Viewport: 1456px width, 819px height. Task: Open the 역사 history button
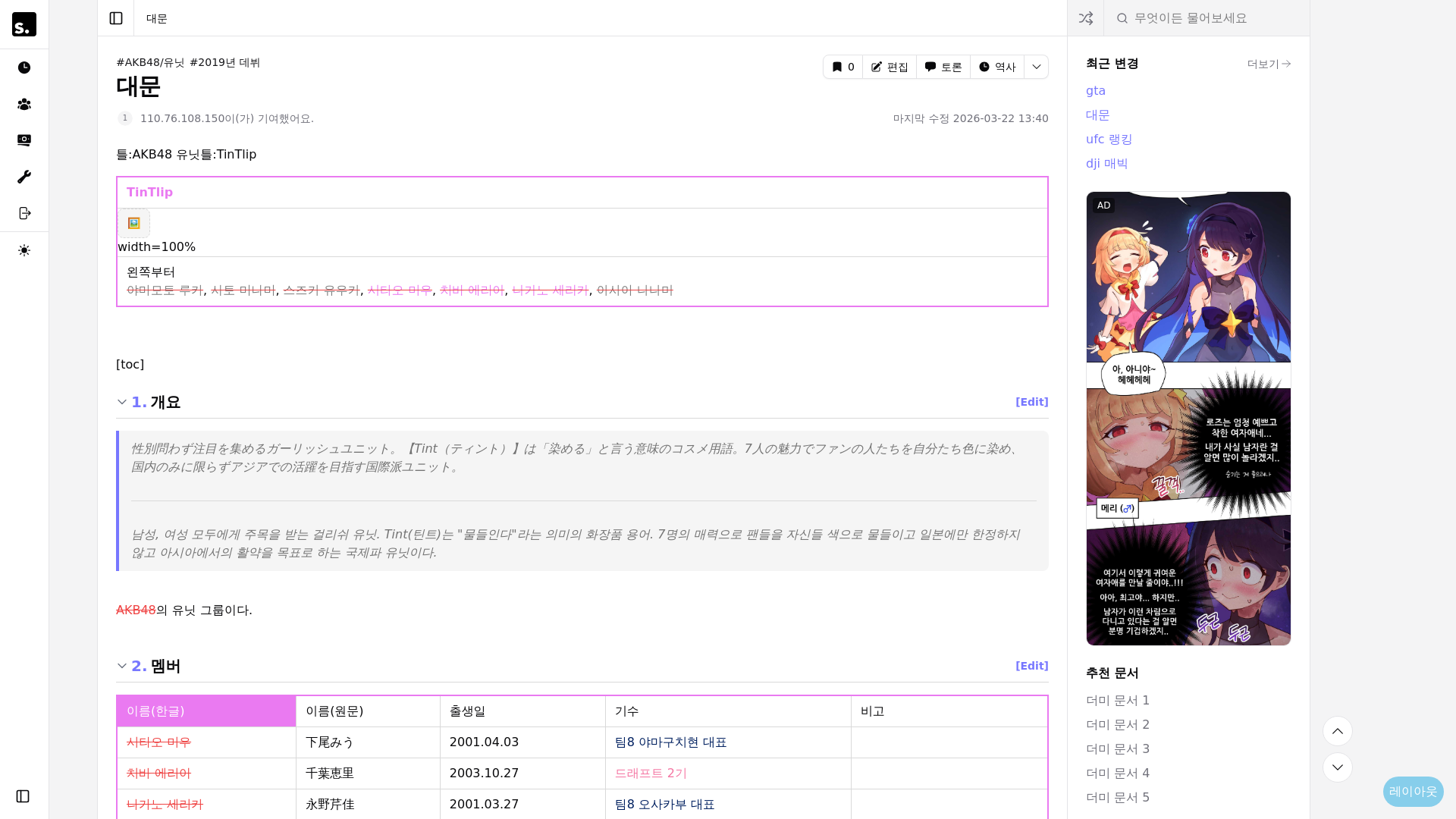pos(997,67)
